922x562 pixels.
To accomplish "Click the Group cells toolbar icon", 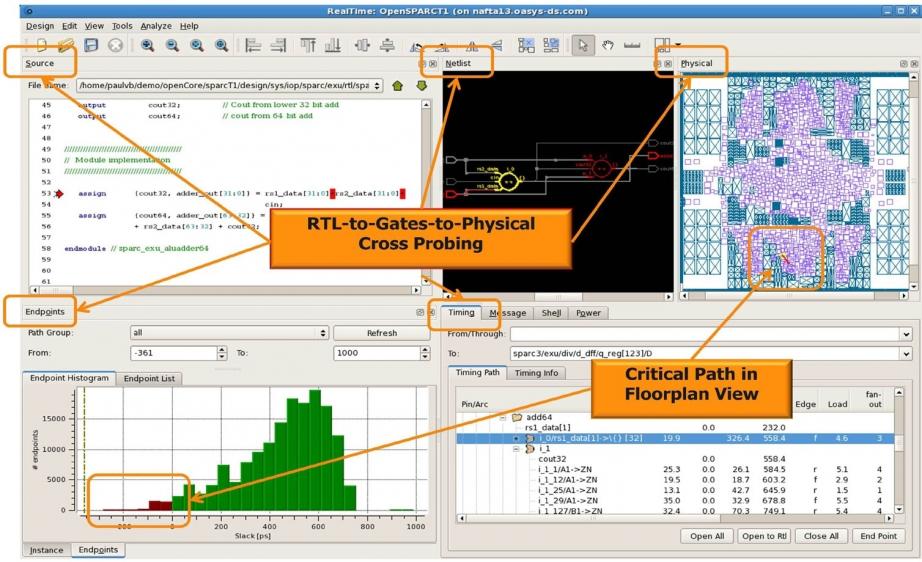I will tap(526, 45).
